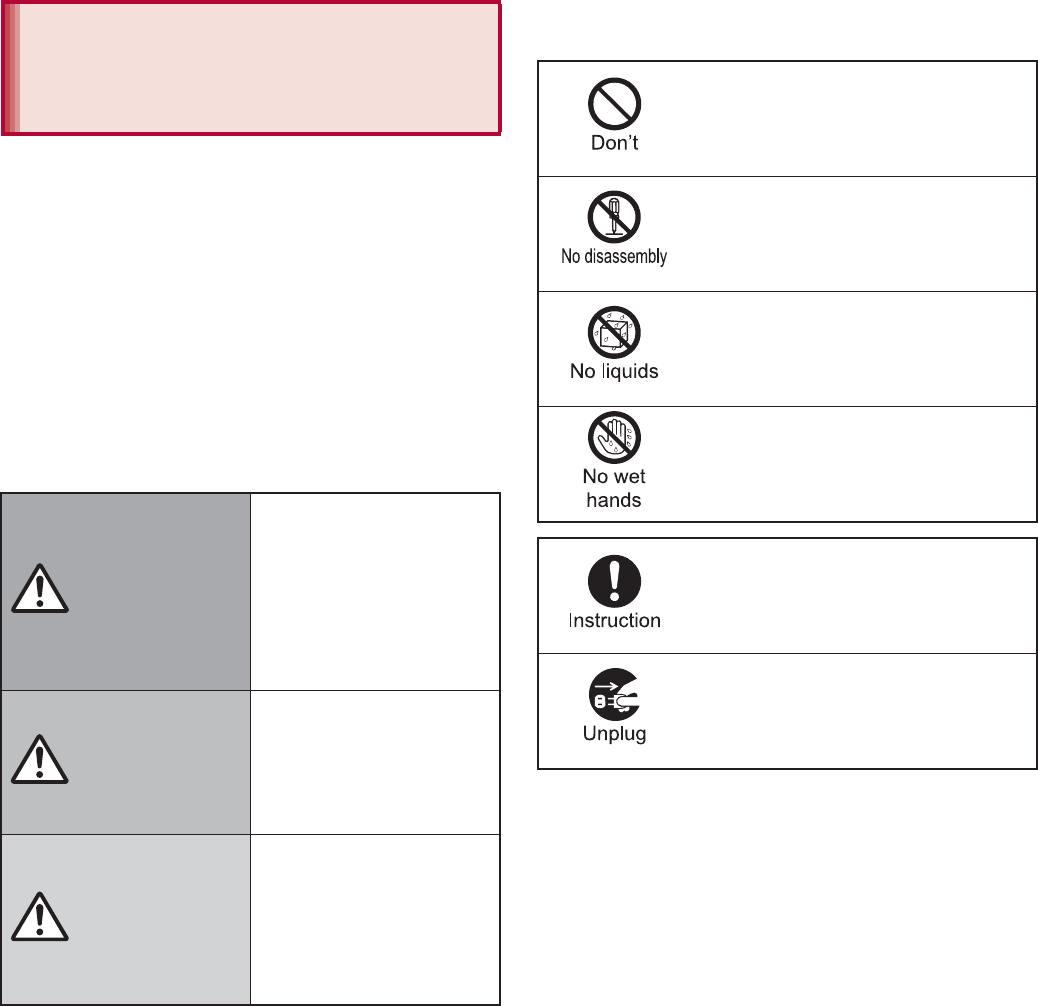Select the Unplug power plug icon
This screenshot has height=1006, width=1038.
point(614,694)
